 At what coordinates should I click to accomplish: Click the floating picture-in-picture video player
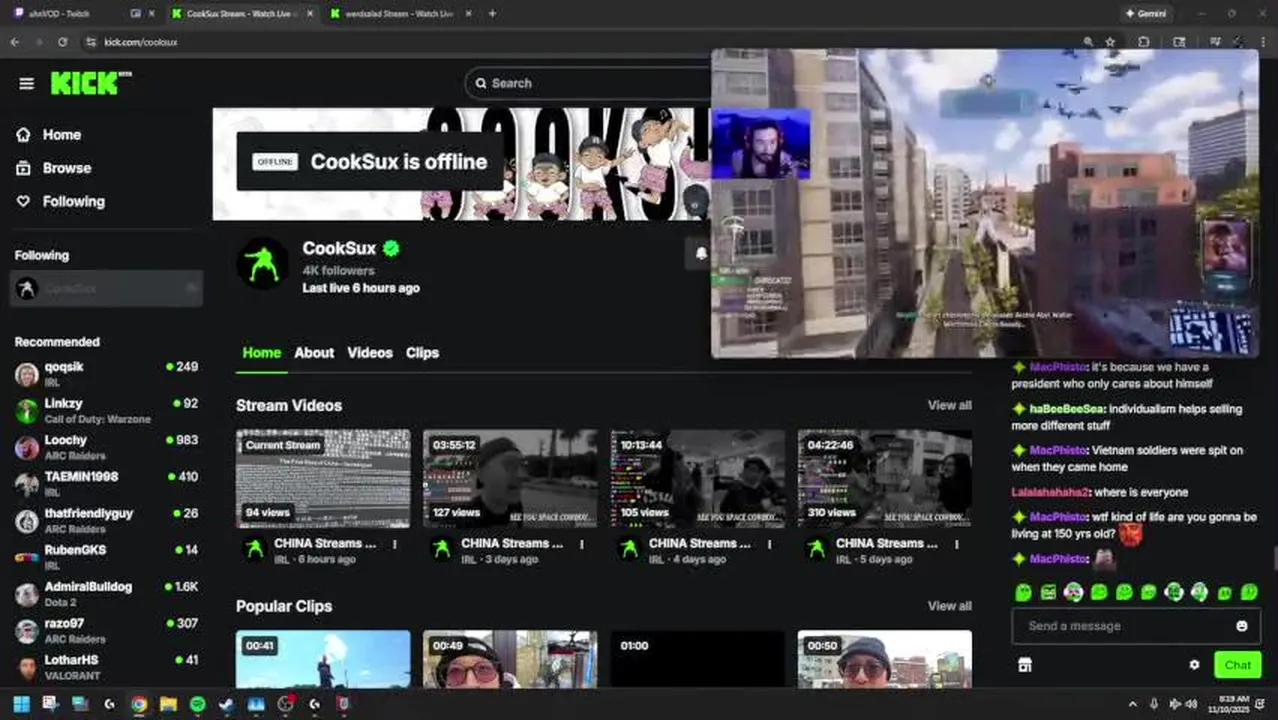[x=985, y=203]
